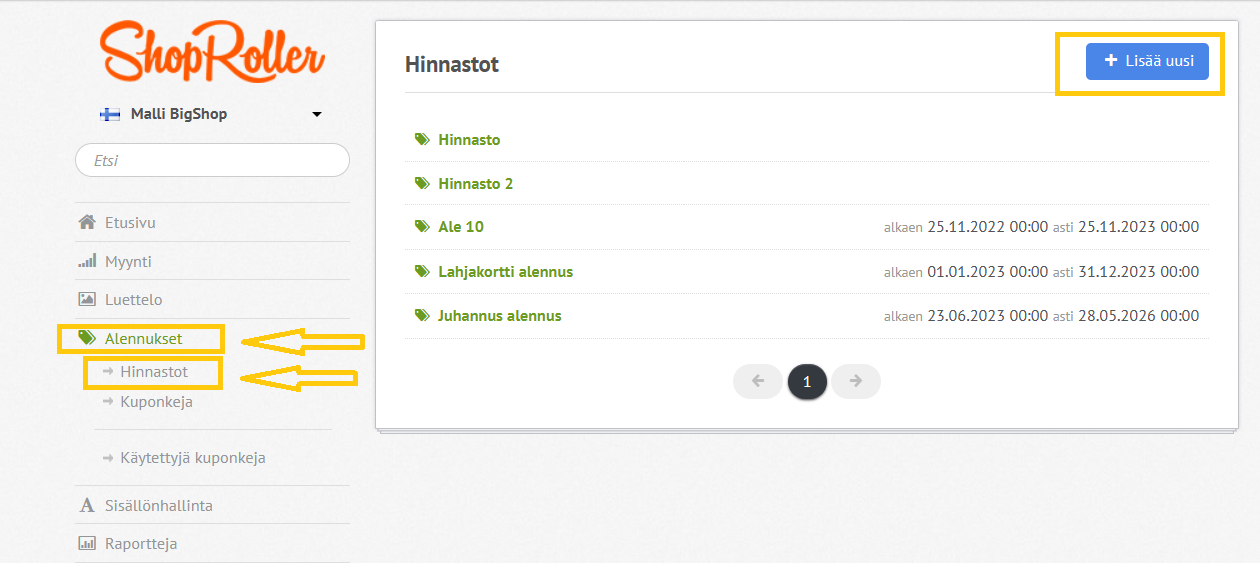The width and height of the screenshot is (1260, 563).
Task: Open the Ale 10 price list
Action: point(461,227)
